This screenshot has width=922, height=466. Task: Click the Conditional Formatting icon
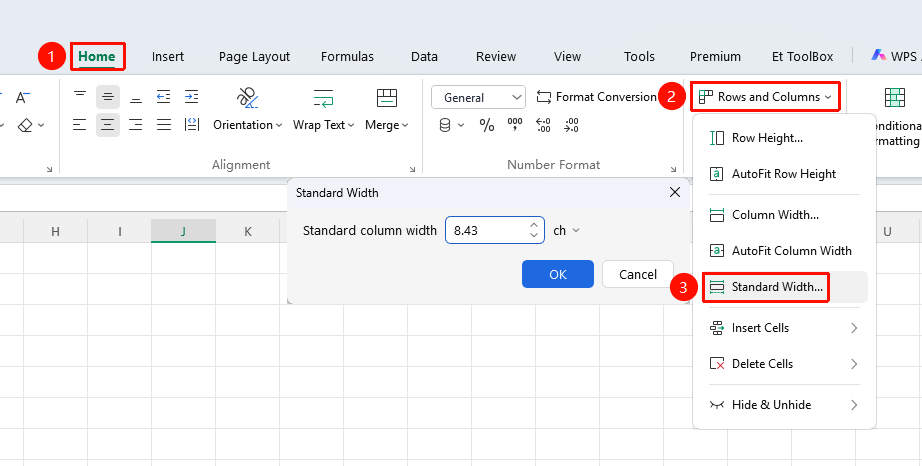894,98
